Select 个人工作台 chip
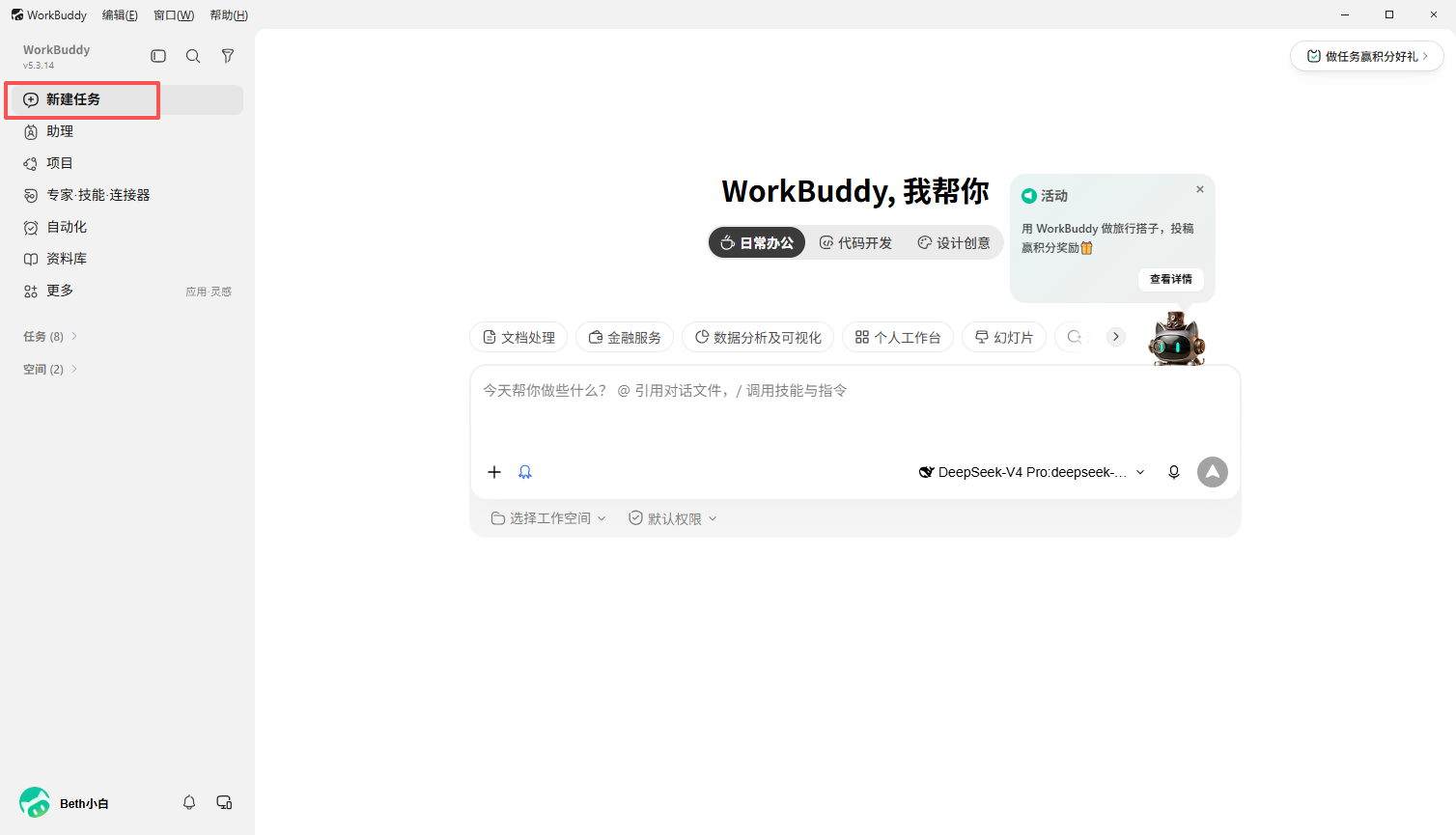The width and height of the screenshot is (1456, 835). point(898,337)
